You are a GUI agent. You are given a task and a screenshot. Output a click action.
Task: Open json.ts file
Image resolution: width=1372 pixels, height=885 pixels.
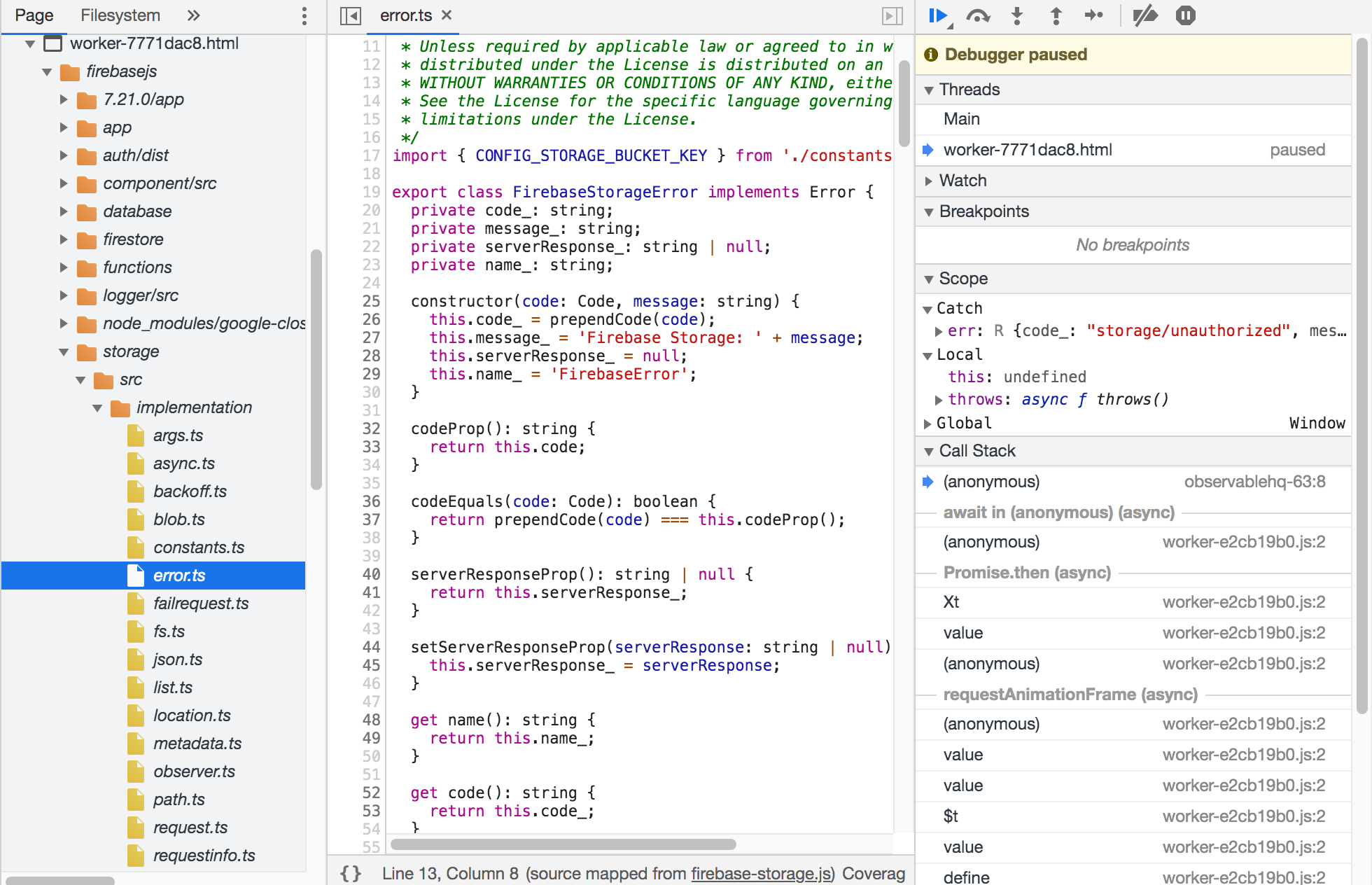click(x=178, y=660)
